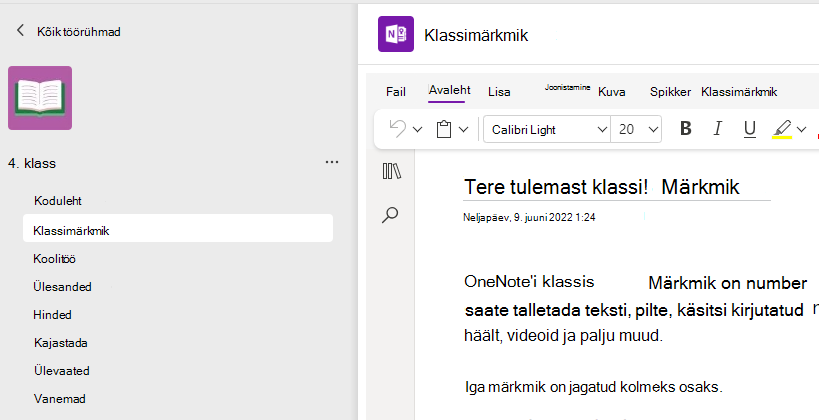Click the Paste clipboard icon
This screenshot has width=819, height=420.
[444, 129]
